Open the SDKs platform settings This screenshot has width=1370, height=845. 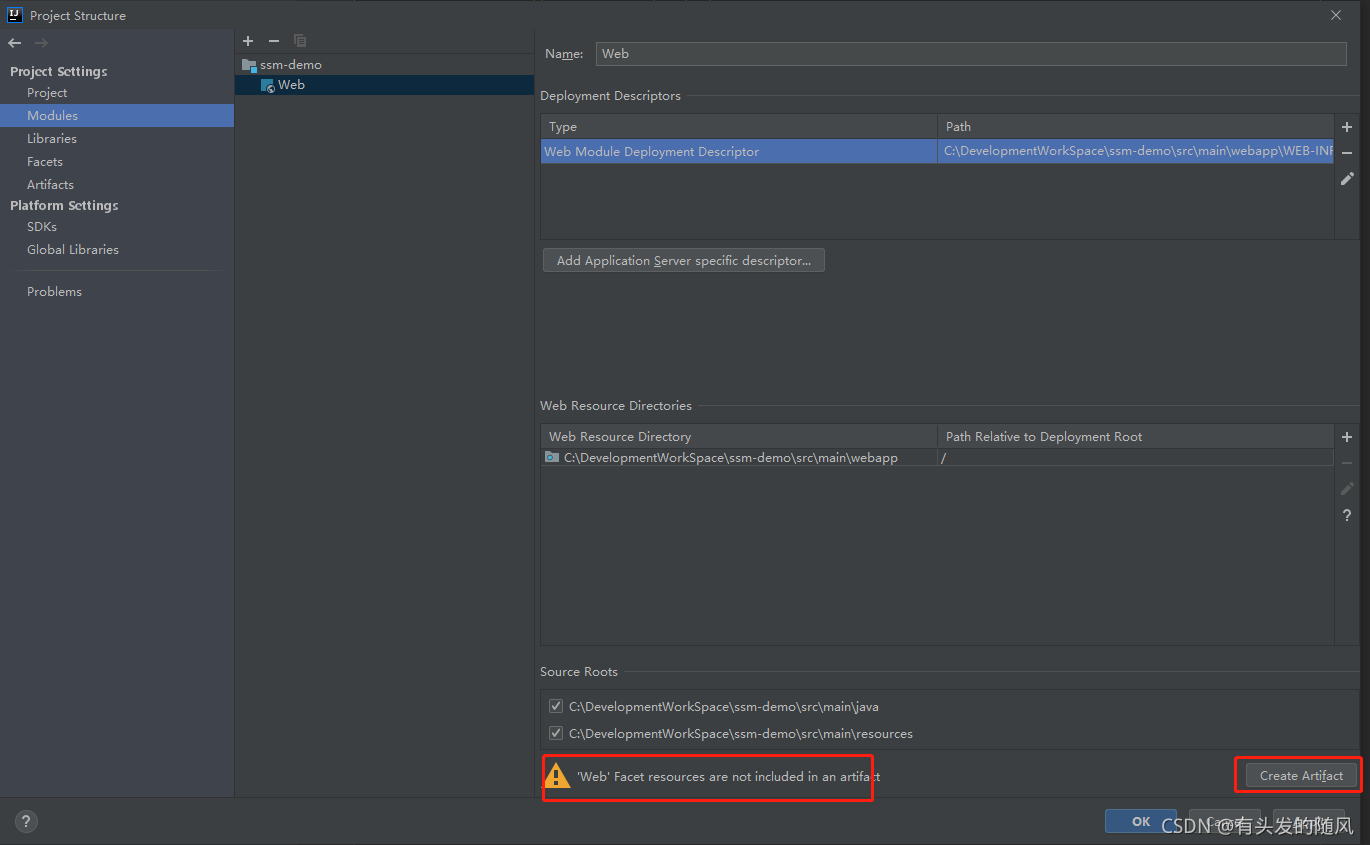[x=42, y=226]
